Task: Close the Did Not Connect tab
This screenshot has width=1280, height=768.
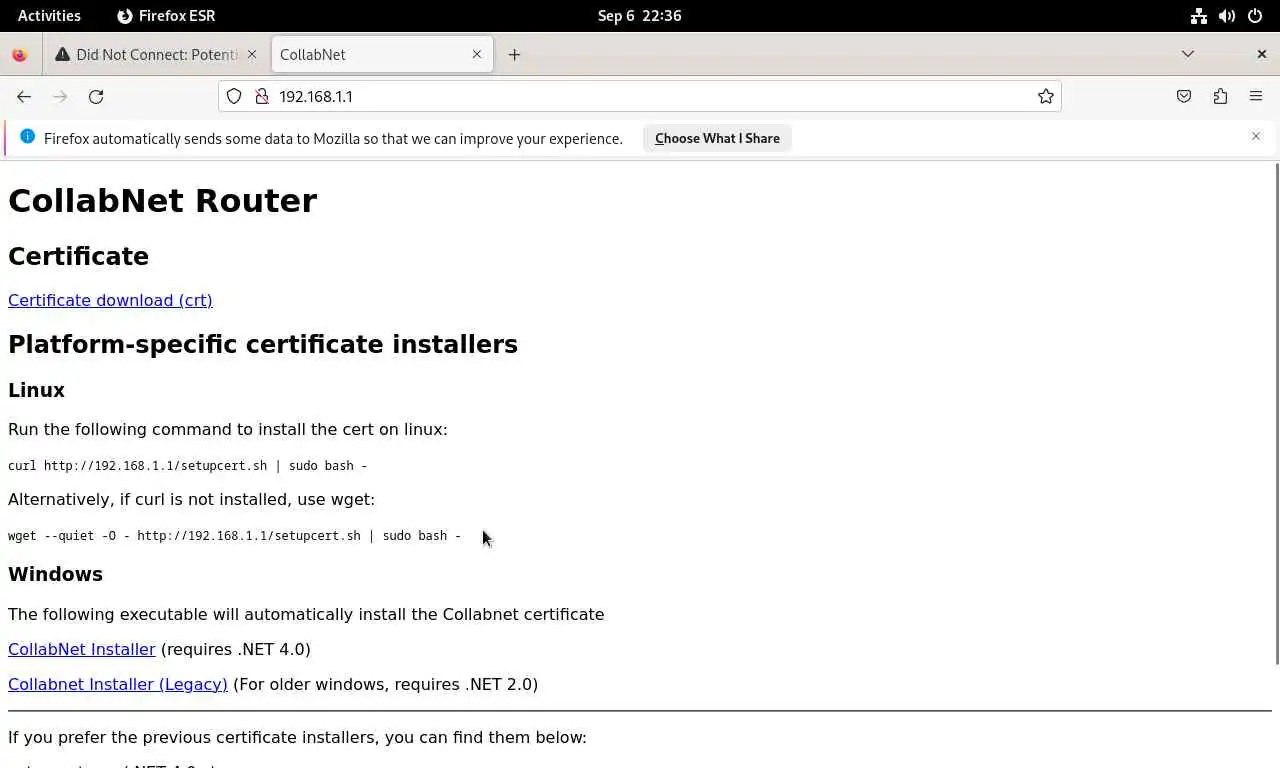Action: pyautogui.click(x=252, y=54)
